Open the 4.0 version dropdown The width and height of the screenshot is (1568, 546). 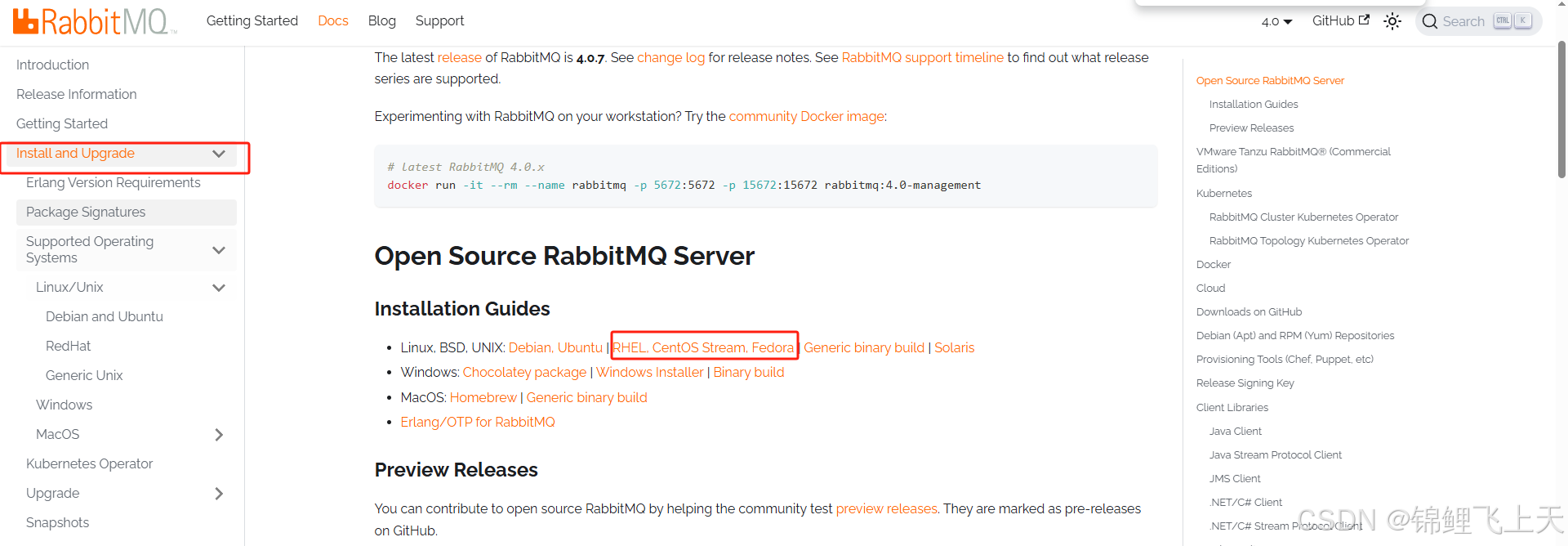click(1276, 21)
